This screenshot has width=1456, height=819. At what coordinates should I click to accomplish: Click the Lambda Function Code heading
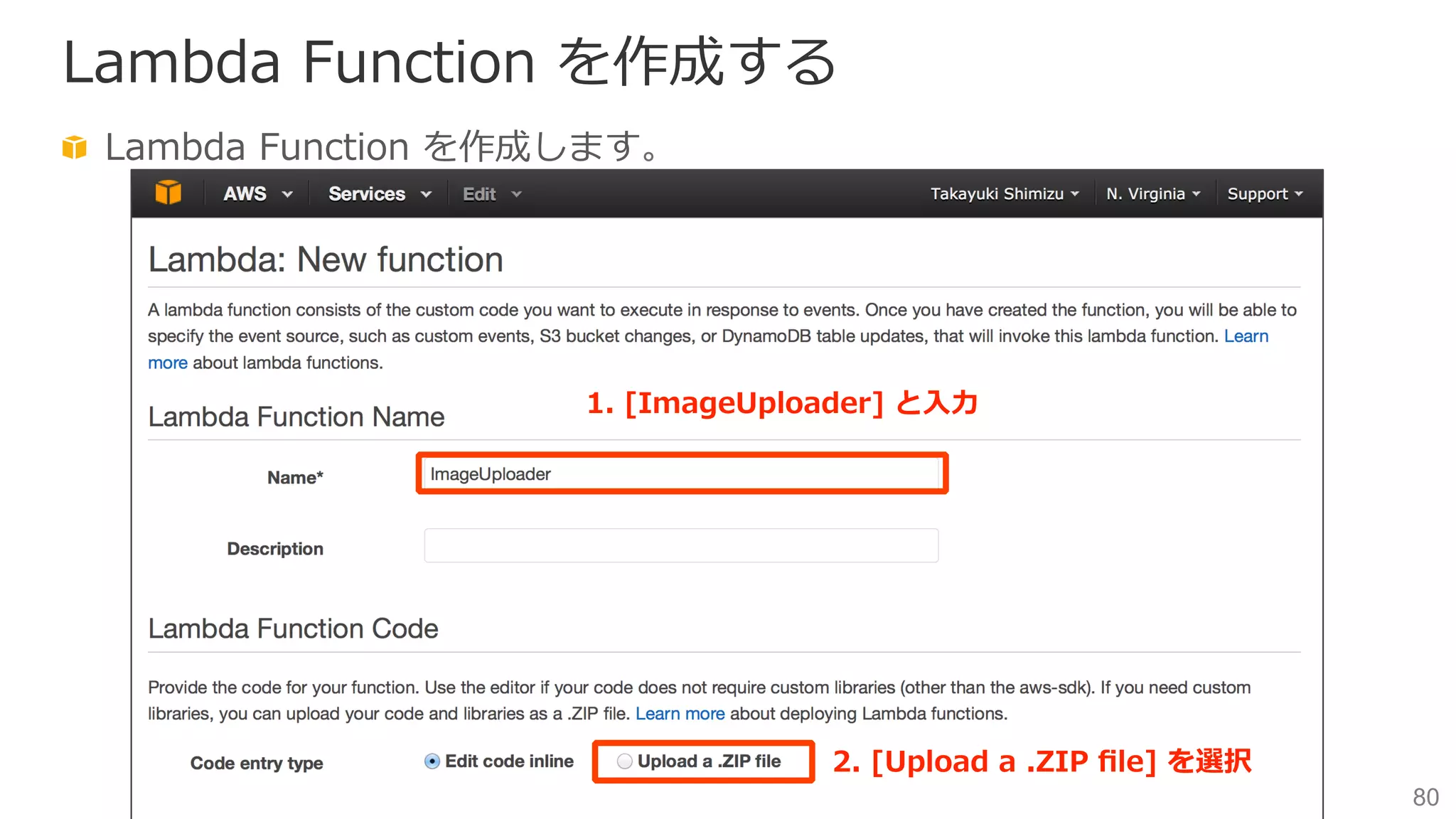293,628
